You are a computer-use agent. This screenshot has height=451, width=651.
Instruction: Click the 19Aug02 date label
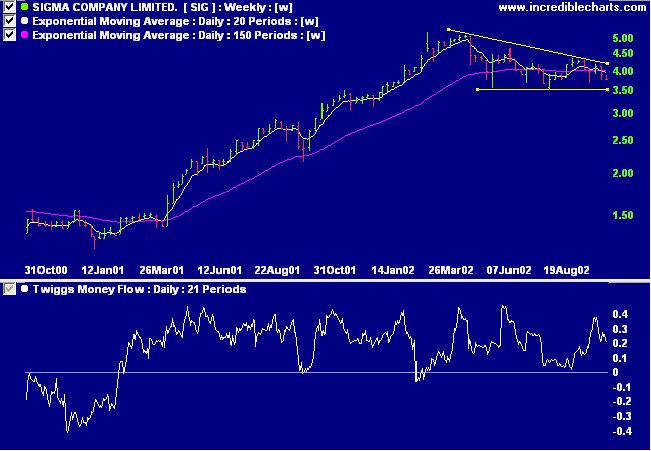tap(566, 270)
